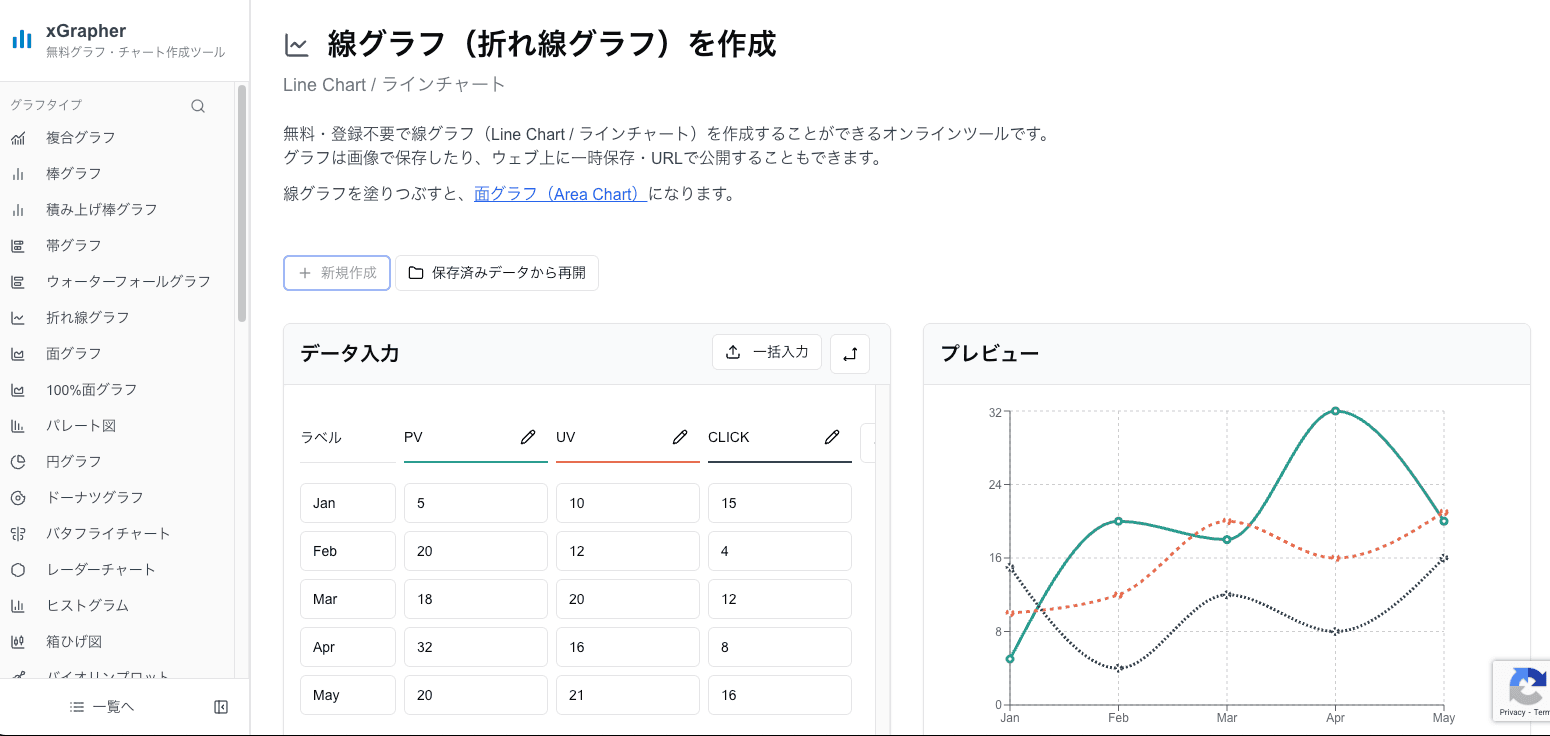Click the 一括入力 bulk input button
This screenshot has width=1550, height=736.
(767, 352)
